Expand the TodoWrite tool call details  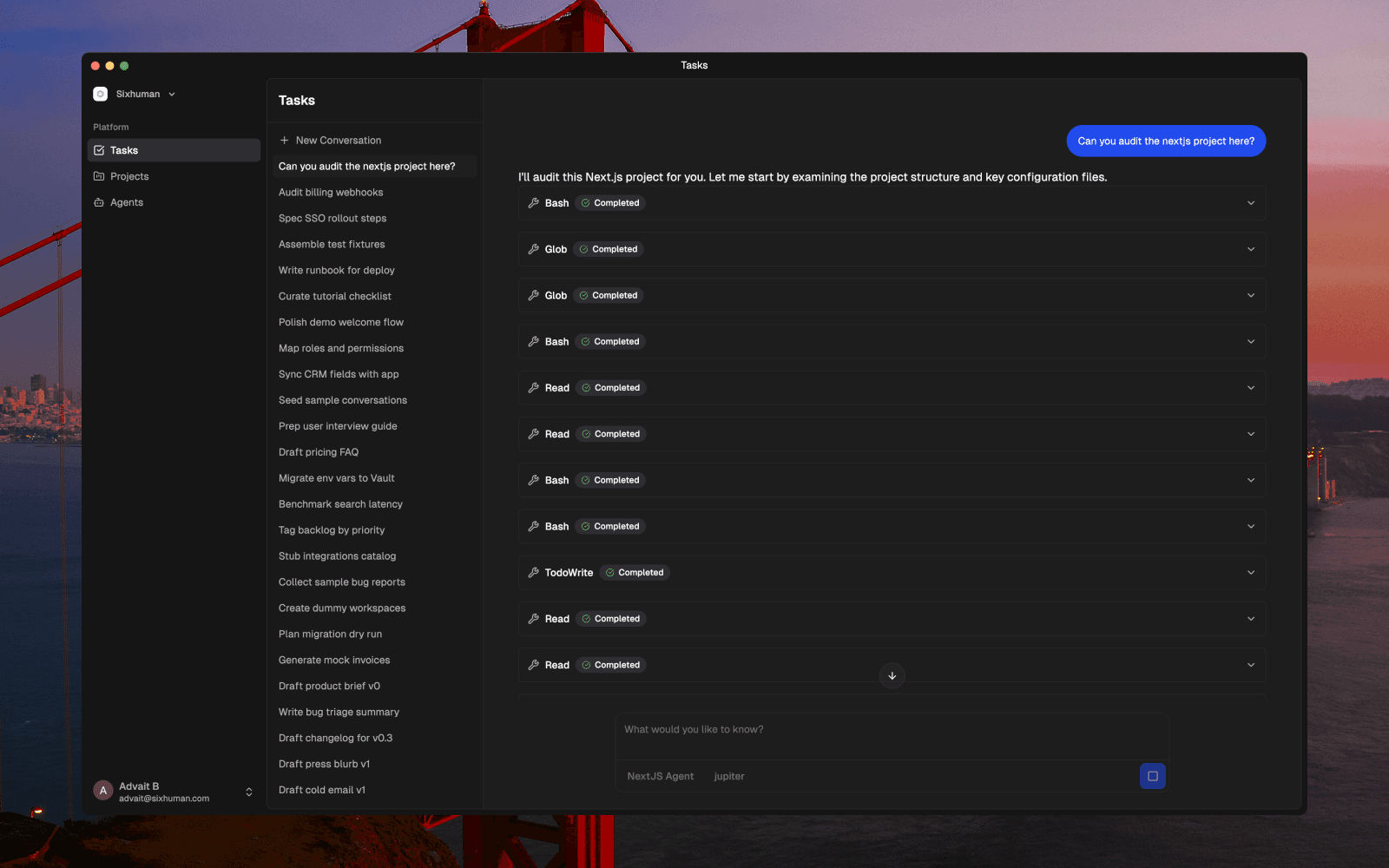point(1250,573)
